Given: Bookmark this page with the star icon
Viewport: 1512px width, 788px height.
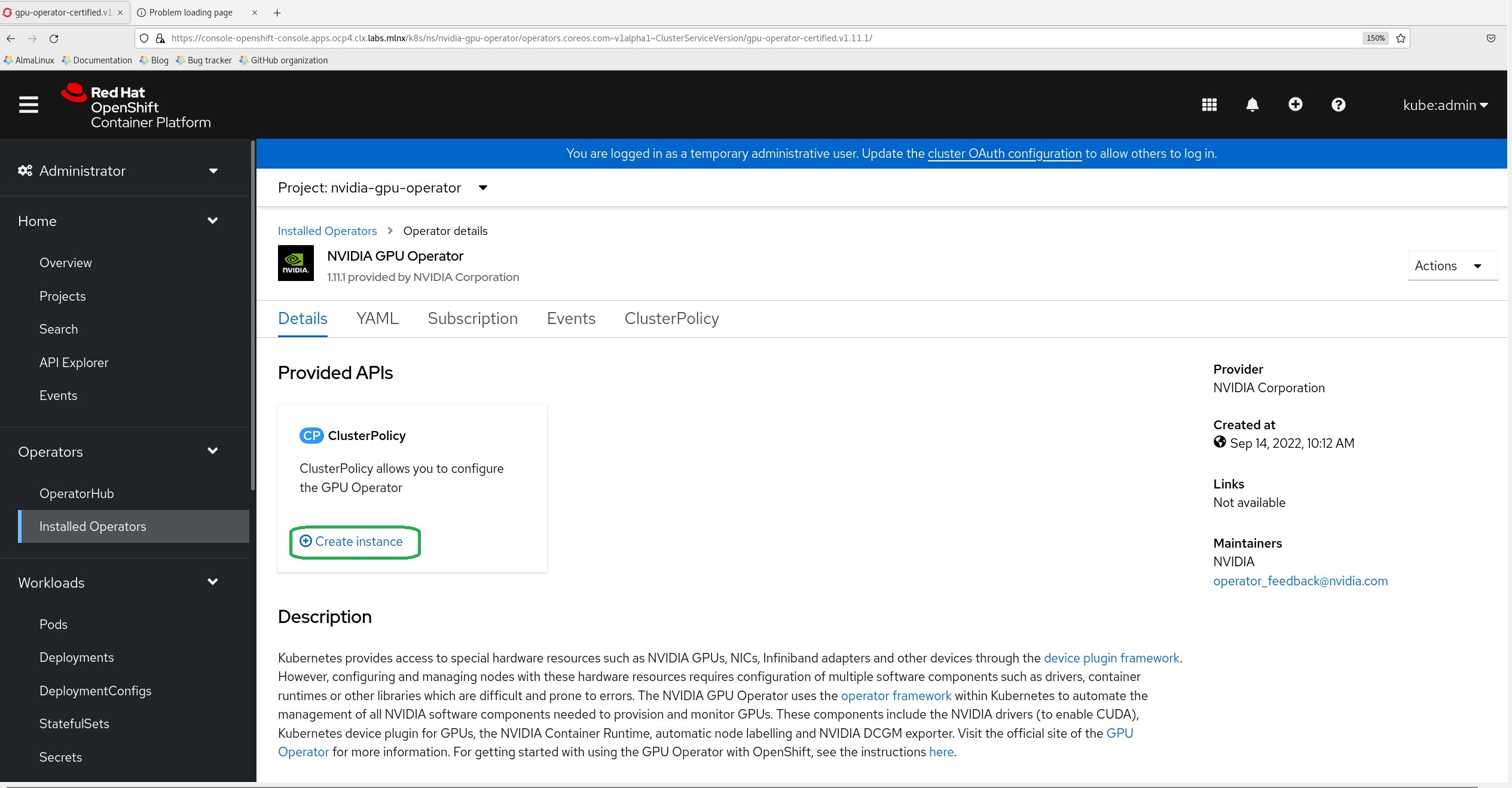Looking at the screenshot, I should point(1400,38).
